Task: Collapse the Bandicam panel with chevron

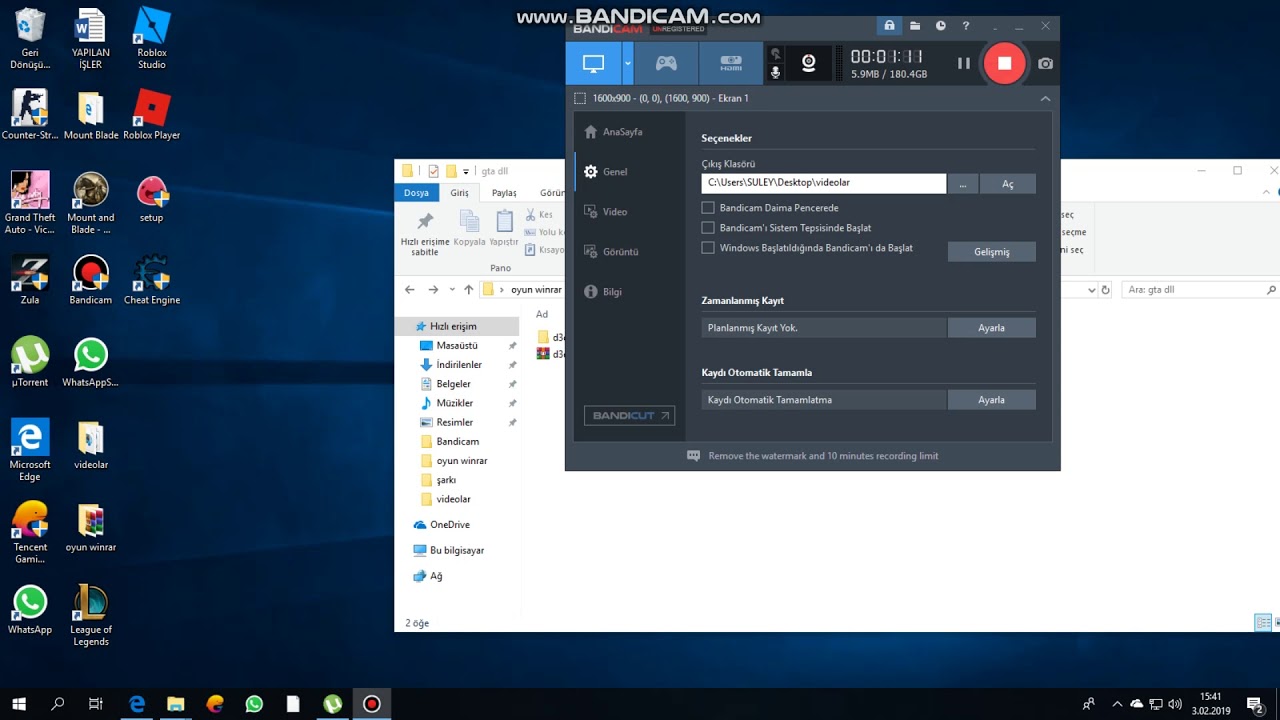Action: [x=1045, y=98]
